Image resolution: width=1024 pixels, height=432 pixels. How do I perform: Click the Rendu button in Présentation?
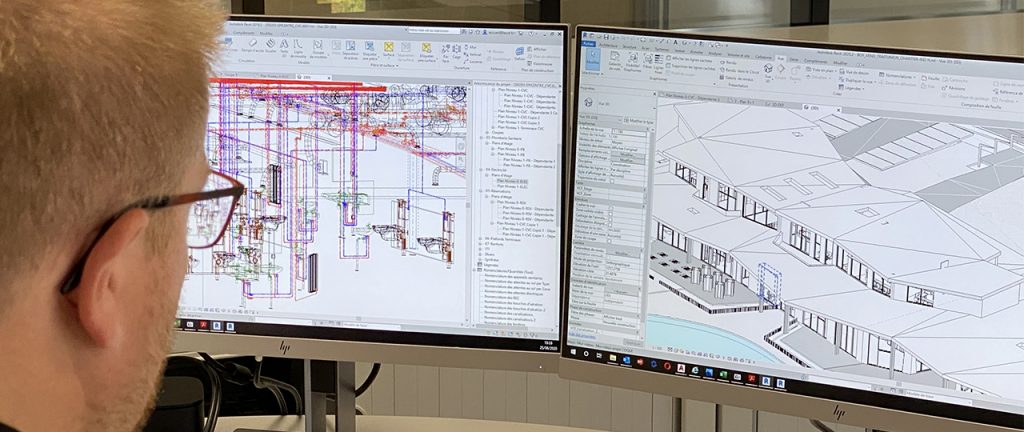(728, 63)
